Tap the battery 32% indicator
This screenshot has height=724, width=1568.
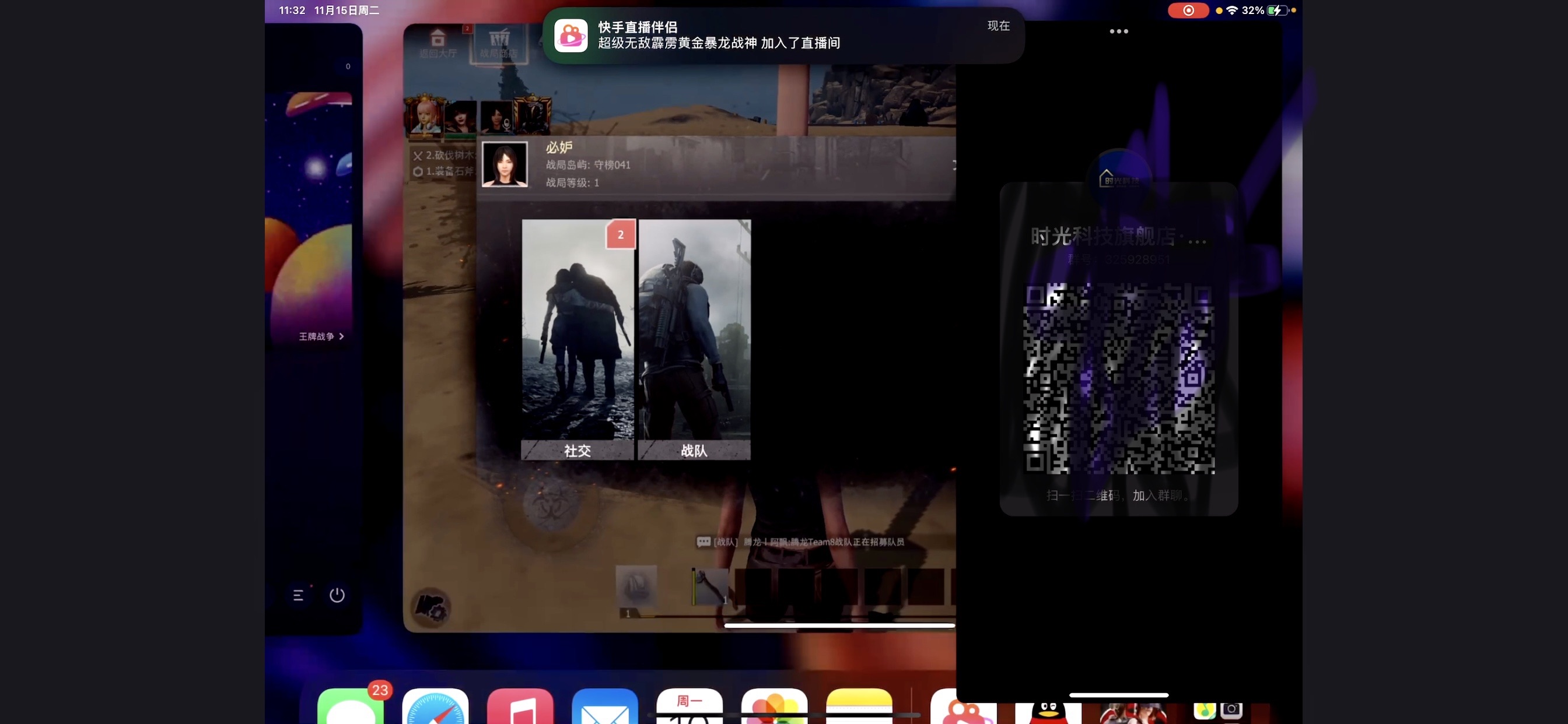pos(1264,10)
